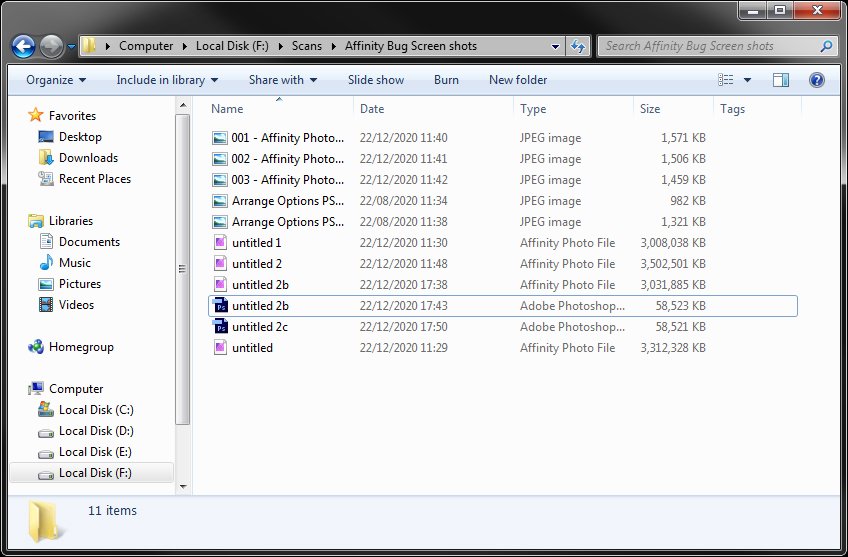This screenshot has width=848, height=557.
Task: Expand the arrow after Scans breadcrumb
Action: pos(333,47)
